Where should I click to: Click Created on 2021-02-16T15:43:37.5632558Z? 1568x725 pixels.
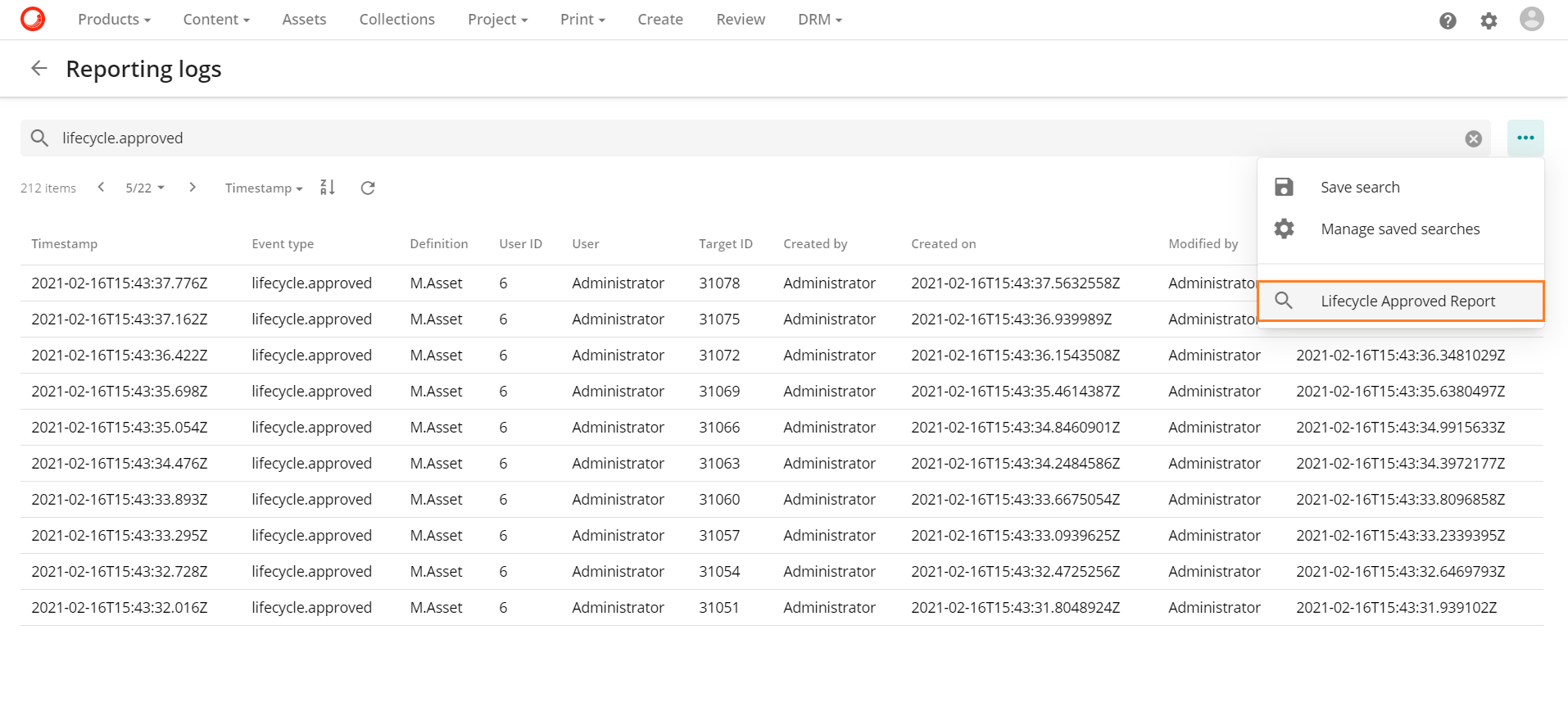(x=1015, y=283)
